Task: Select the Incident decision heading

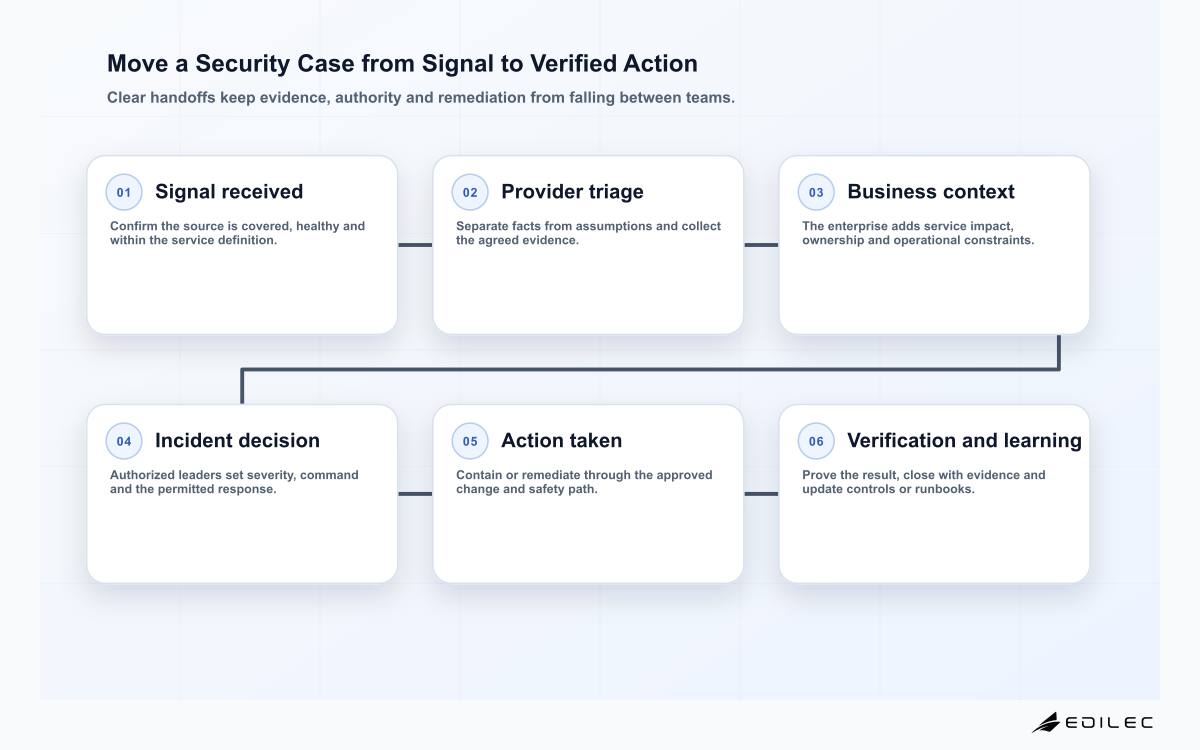Action: click(237, 441)
